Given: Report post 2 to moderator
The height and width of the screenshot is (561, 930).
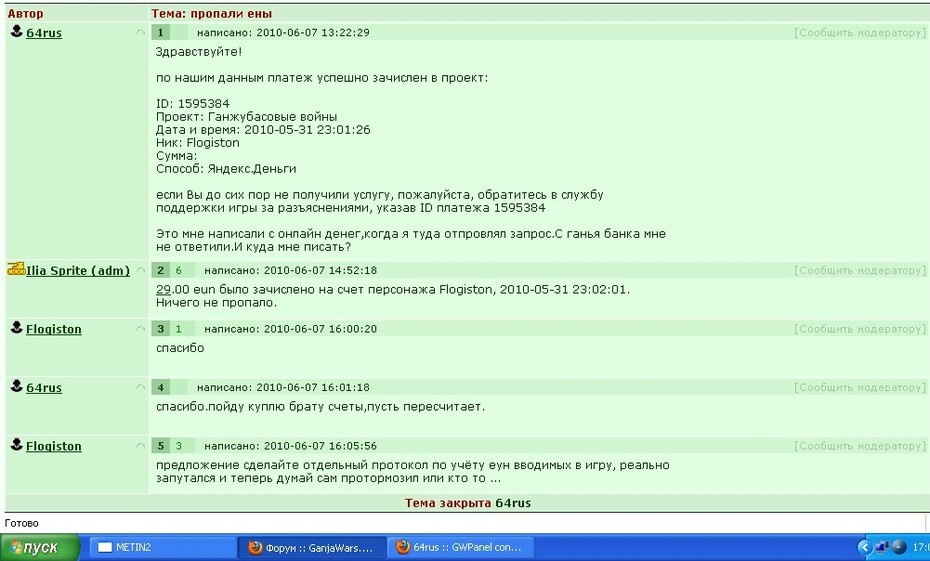Looking at the screenshot, I should pos(859,270).
